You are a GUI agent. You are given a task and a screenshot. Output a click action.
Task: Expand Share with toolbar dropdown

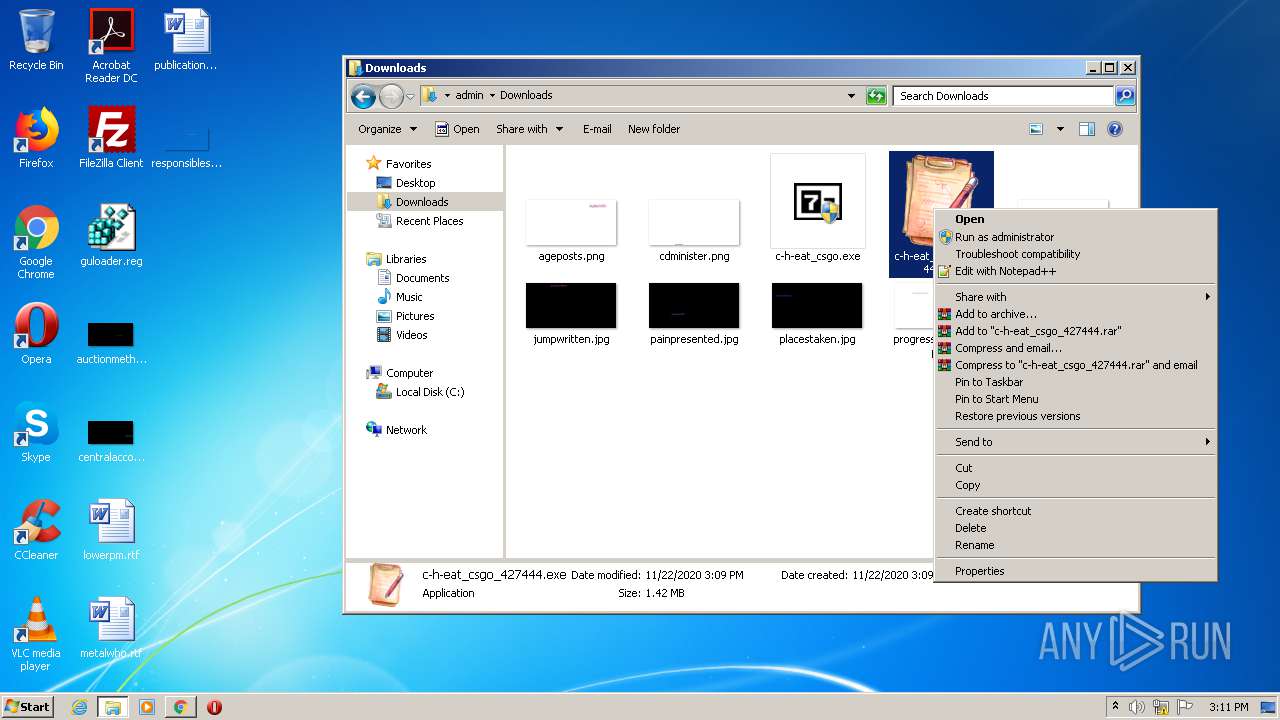point(529,129)
